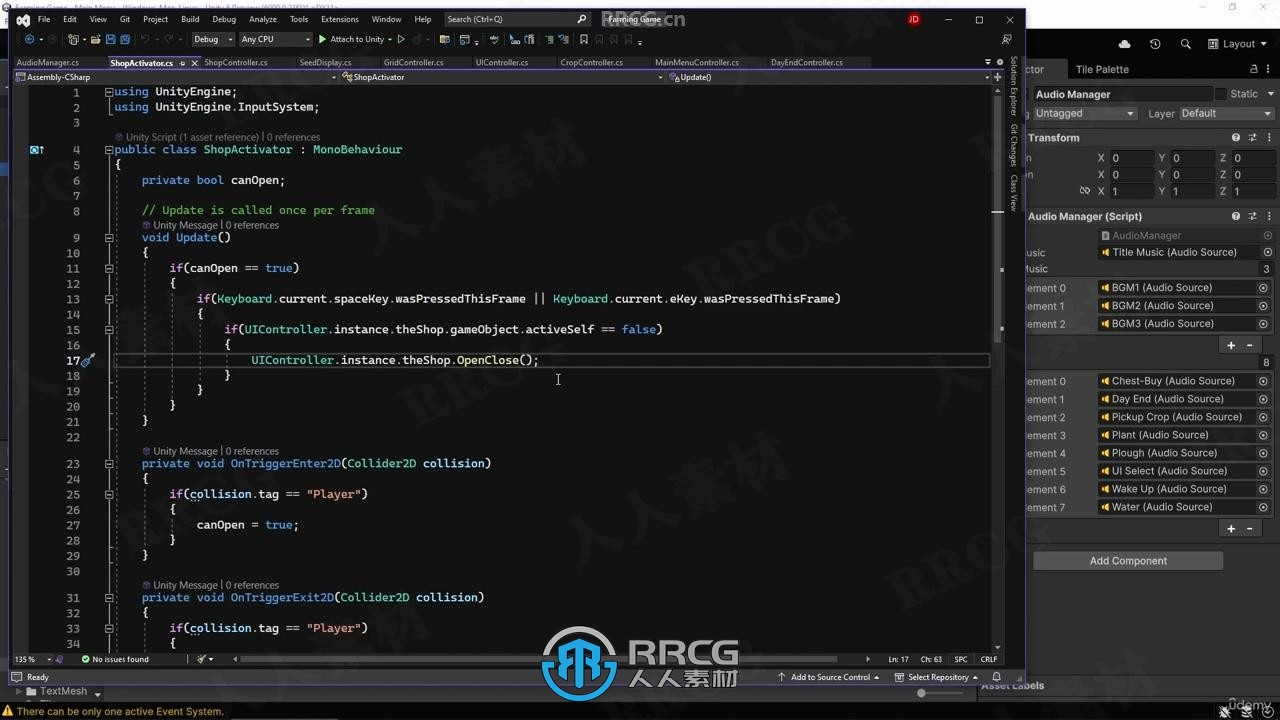
Task: Open the Solution Explorer side tab
Action: tap(1013, 86)
